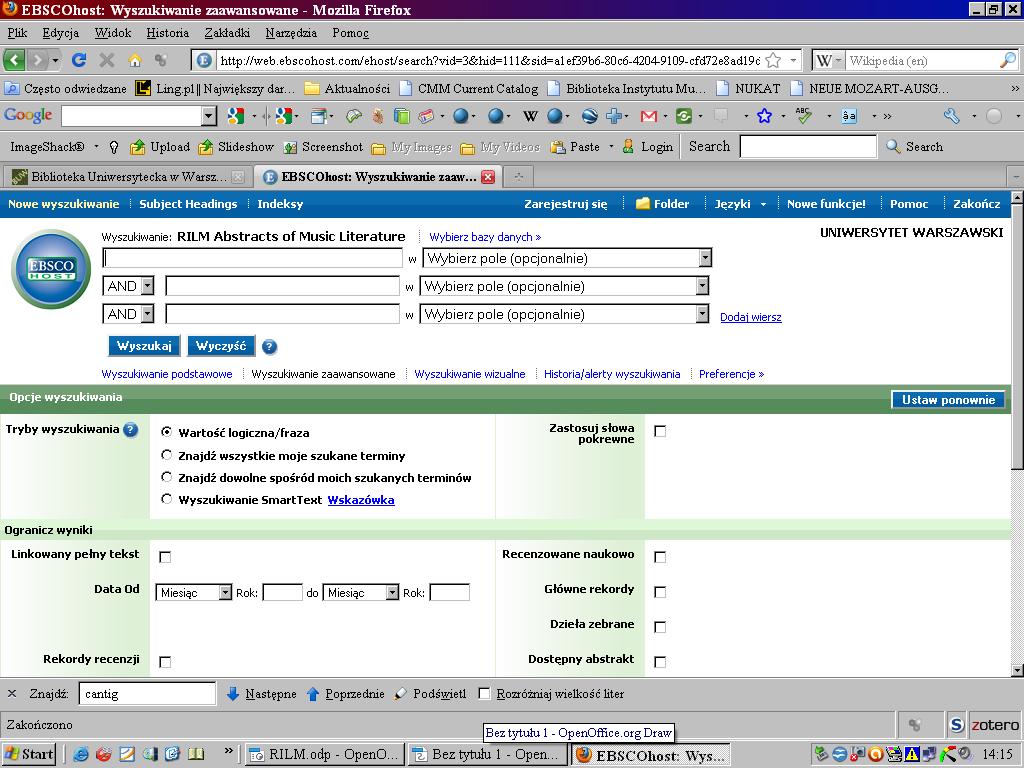Click the Wikipedia search magnifier icon
Viewport: 1024px width, 768px height.
(x=1008, y=61)
